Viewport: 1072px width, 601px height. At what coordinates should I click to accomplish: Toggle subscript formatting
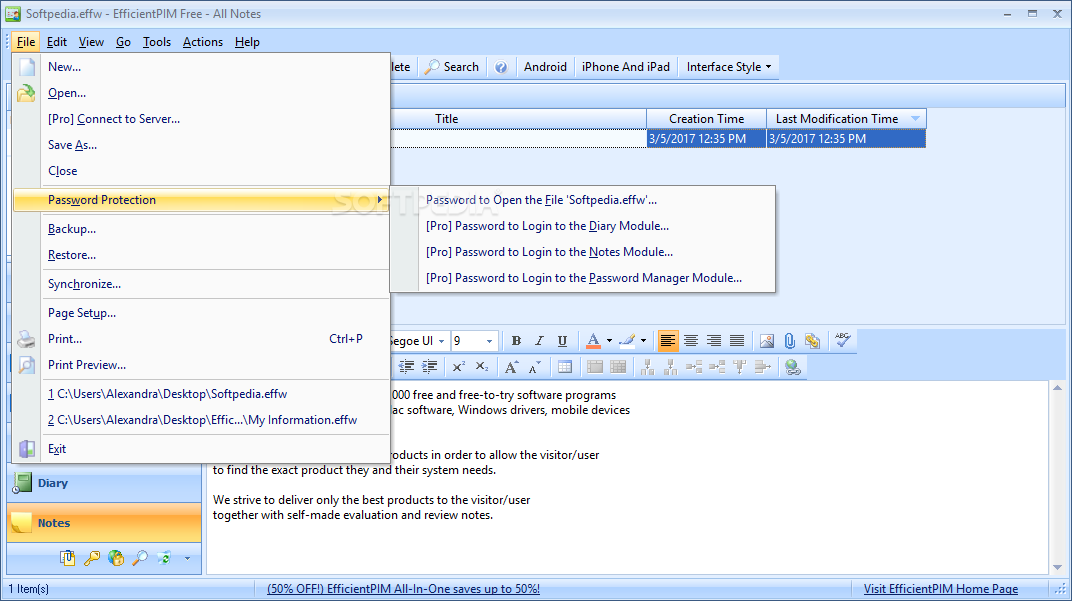(x=482, y=367)
